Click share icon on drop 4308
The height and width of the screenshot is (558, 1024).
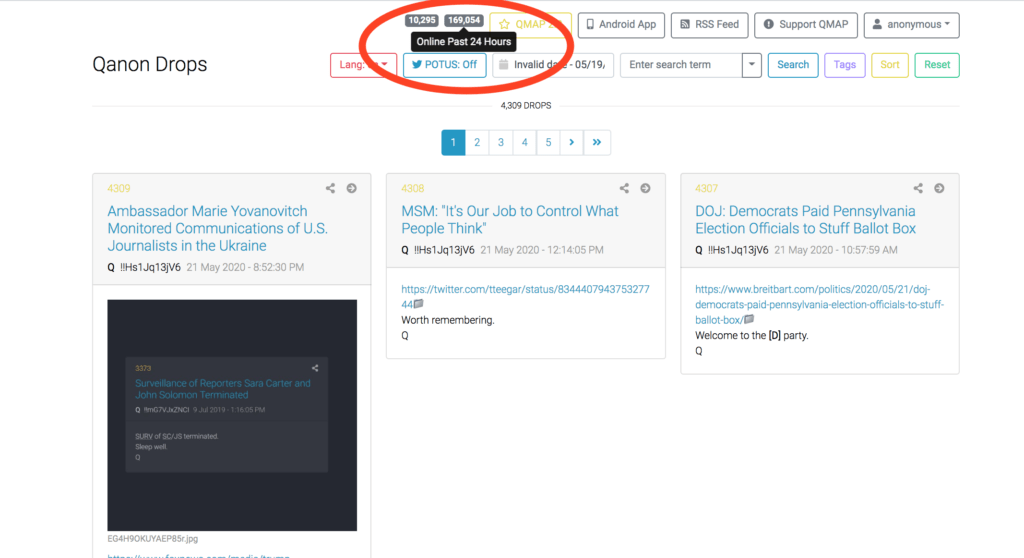[624, 188]
